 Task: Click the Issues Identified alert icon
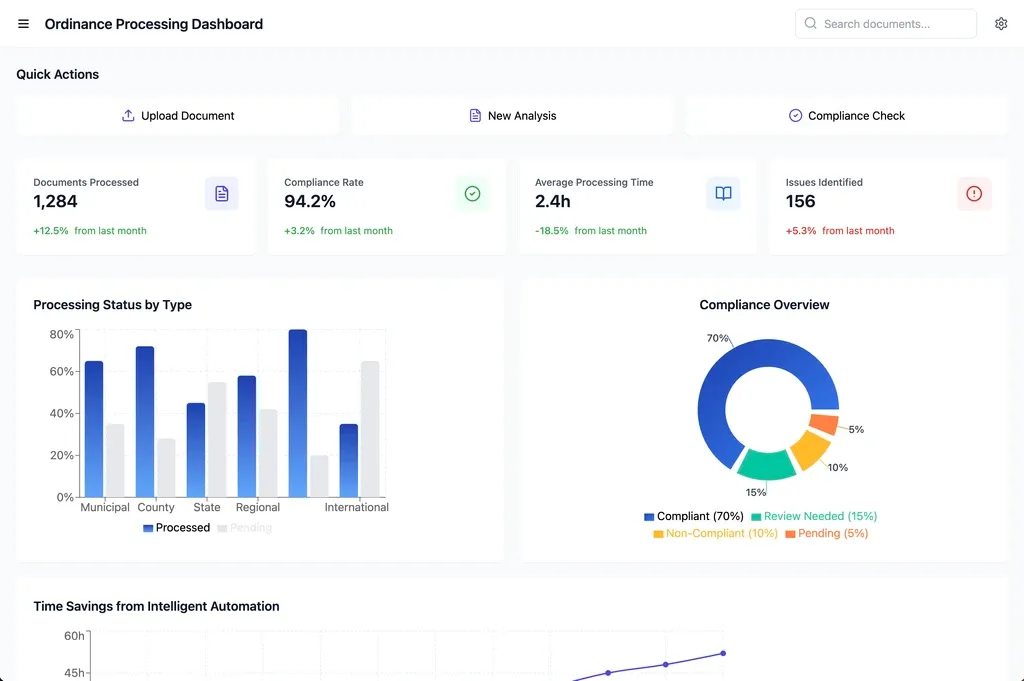tap(974, 194)
